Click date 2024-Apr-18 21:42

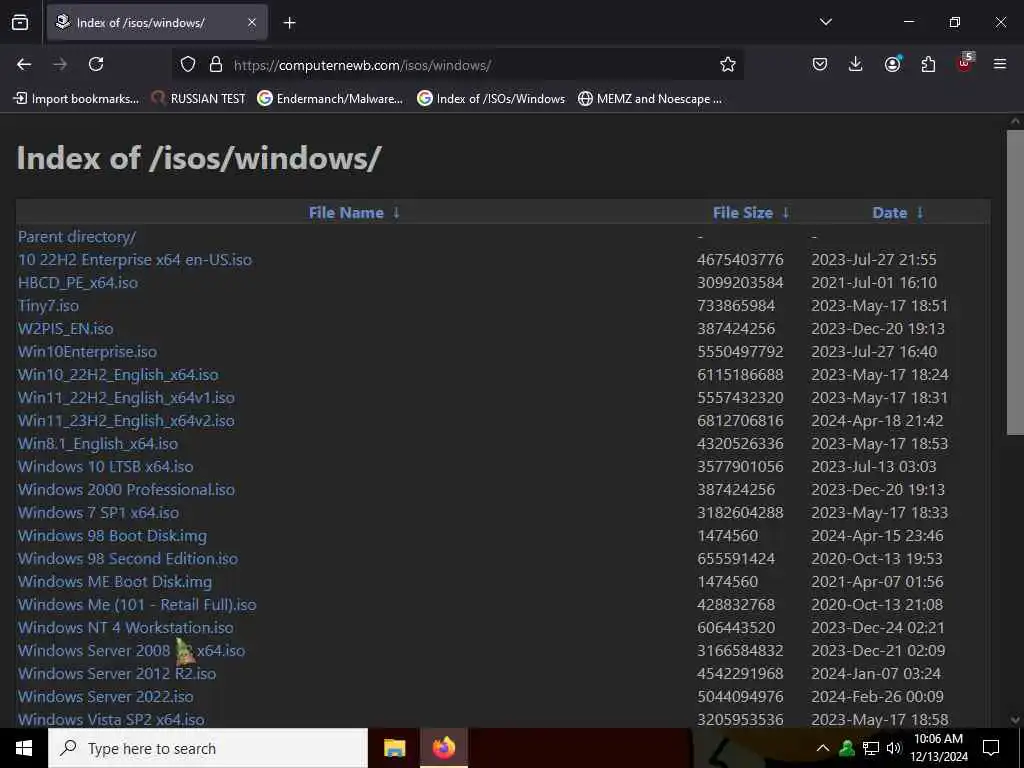pyautogui.click(x=877, y=421)
